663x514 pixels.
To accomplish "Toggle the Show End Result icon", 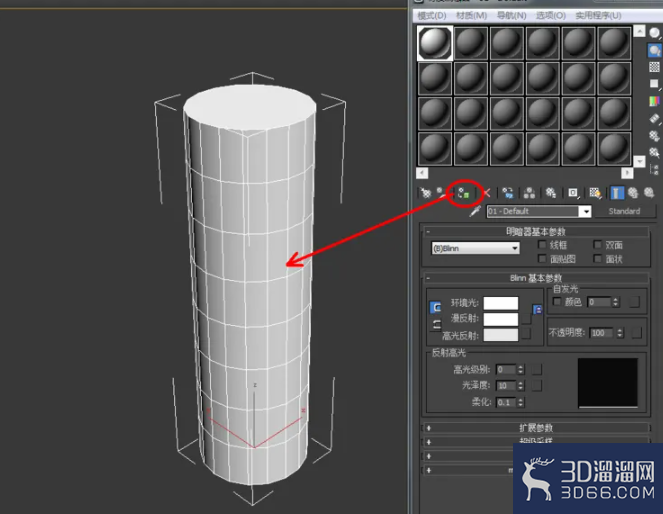I will [x=617, y=193].
